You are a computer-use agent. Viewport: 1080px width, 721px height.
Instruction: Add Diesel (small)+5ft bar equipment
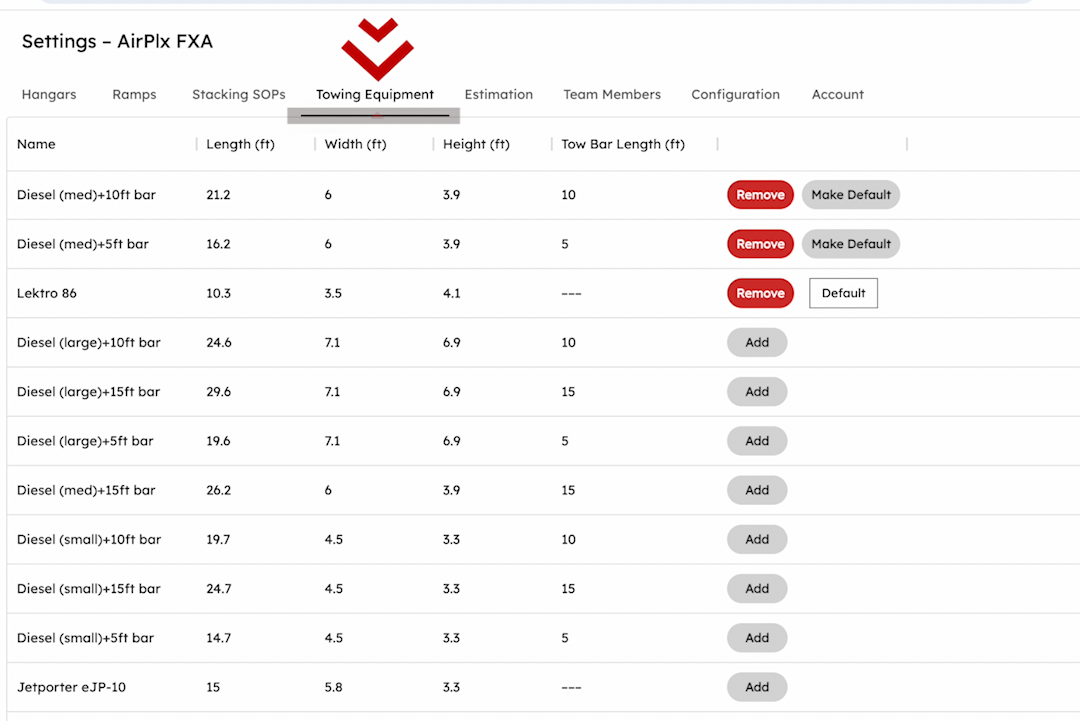pyautogui.click(x=757, y=638)
